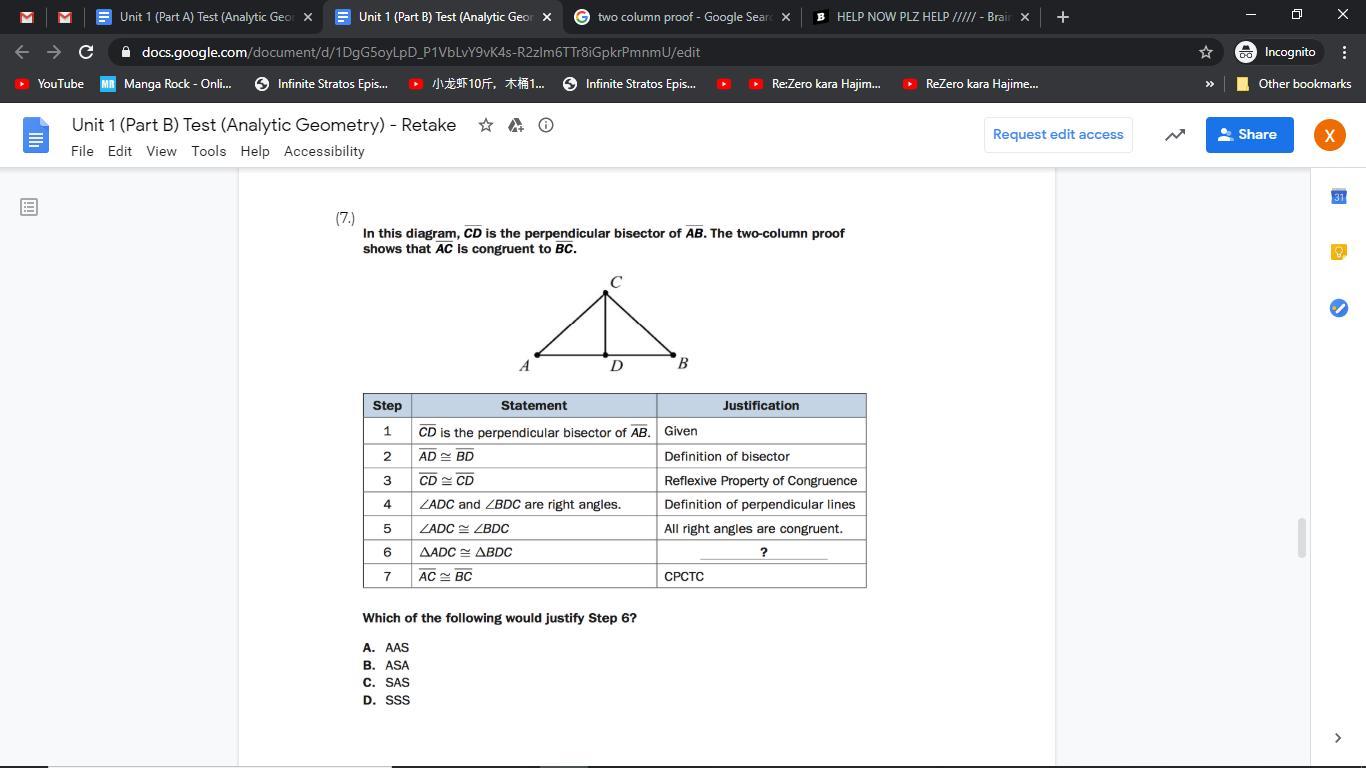Open the Re:Zero kara Hajim bookmark
This screenshot has height=768, width=1366.
[815, 84]
